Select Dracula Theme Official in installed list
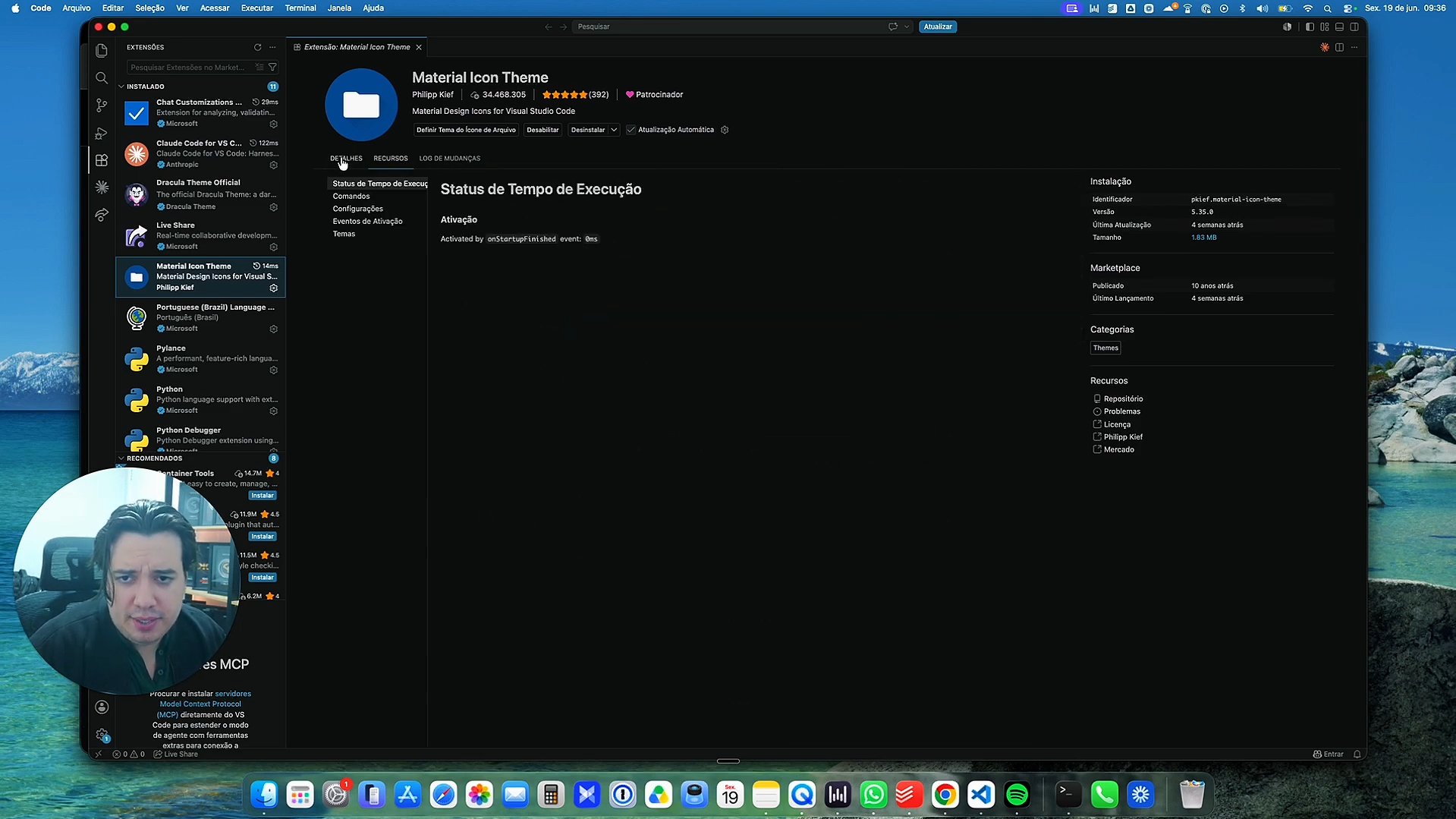 click(200, 195)
